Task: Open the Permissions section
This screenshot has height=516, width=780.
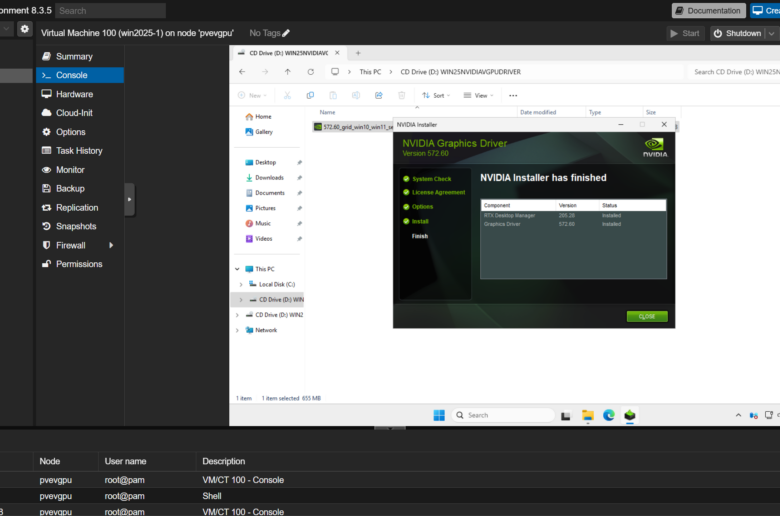Action: [80, 264]
